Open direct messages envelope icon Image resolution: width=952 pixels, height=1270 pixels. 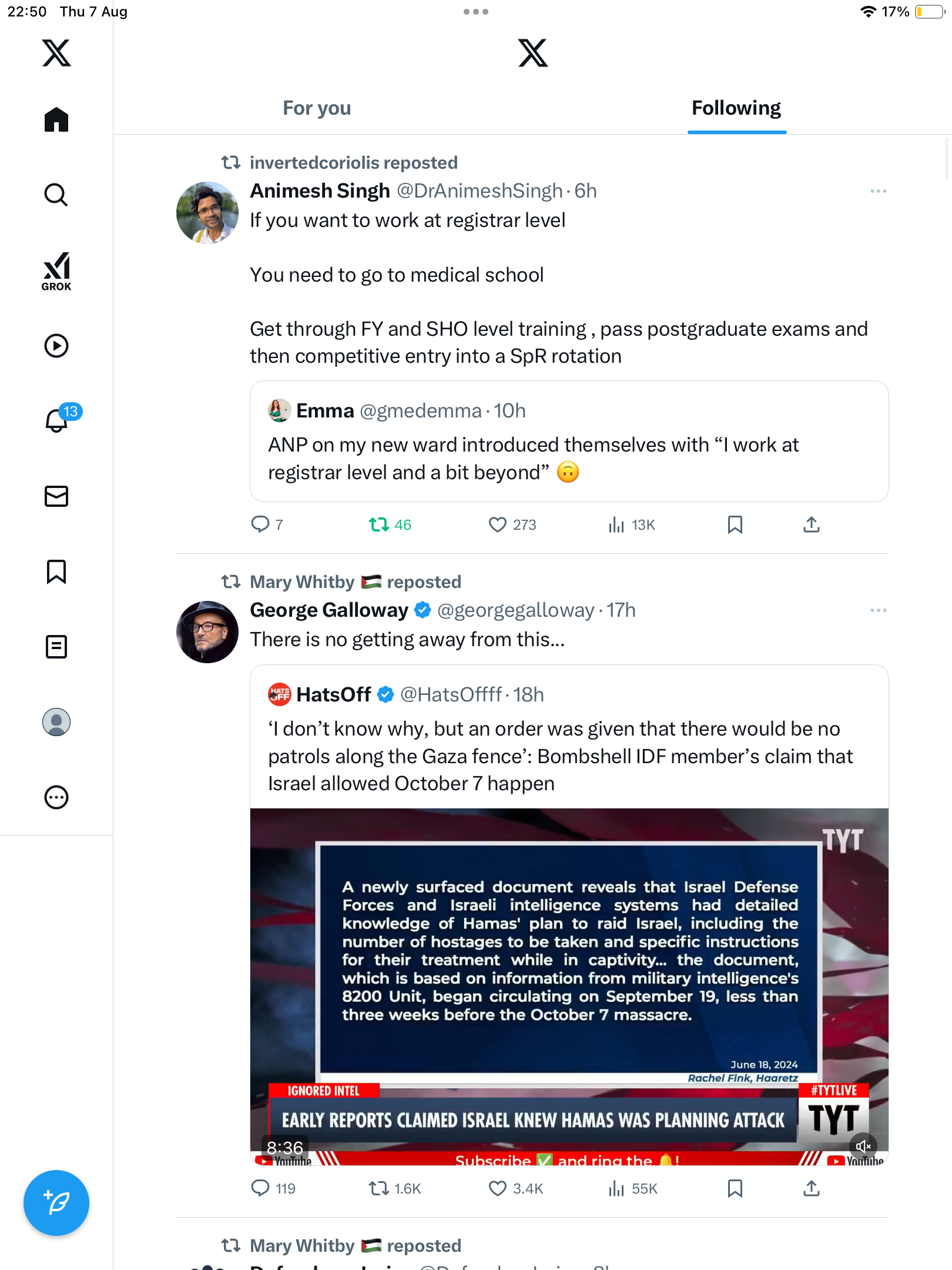(x=56, y=496)
